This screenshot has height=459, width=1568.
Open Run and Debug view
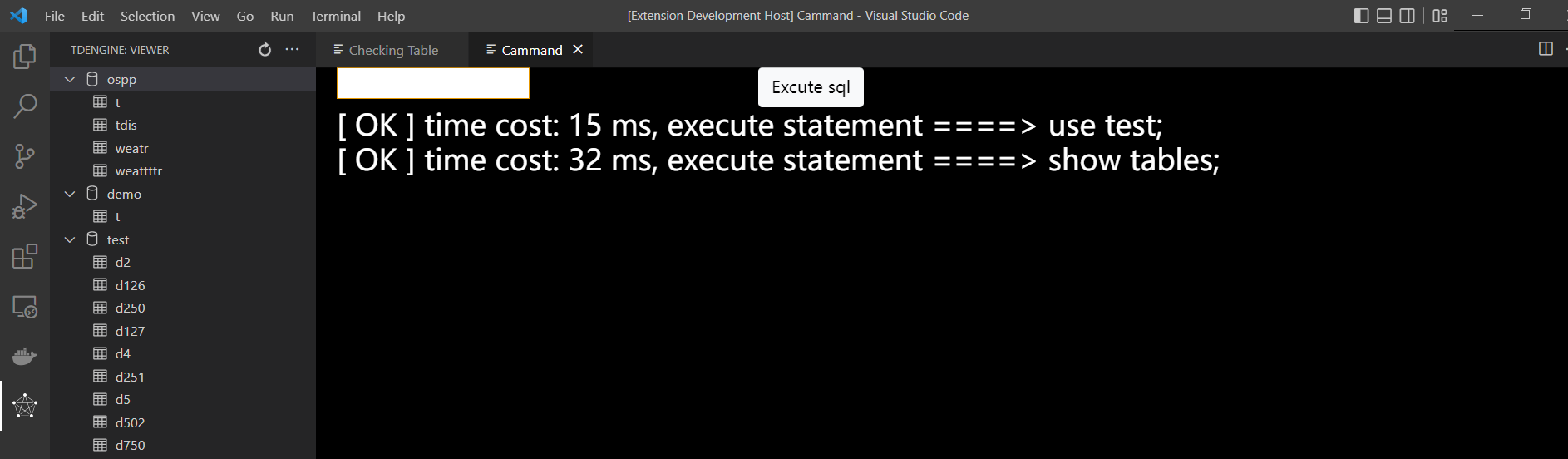tap(25, 206)
